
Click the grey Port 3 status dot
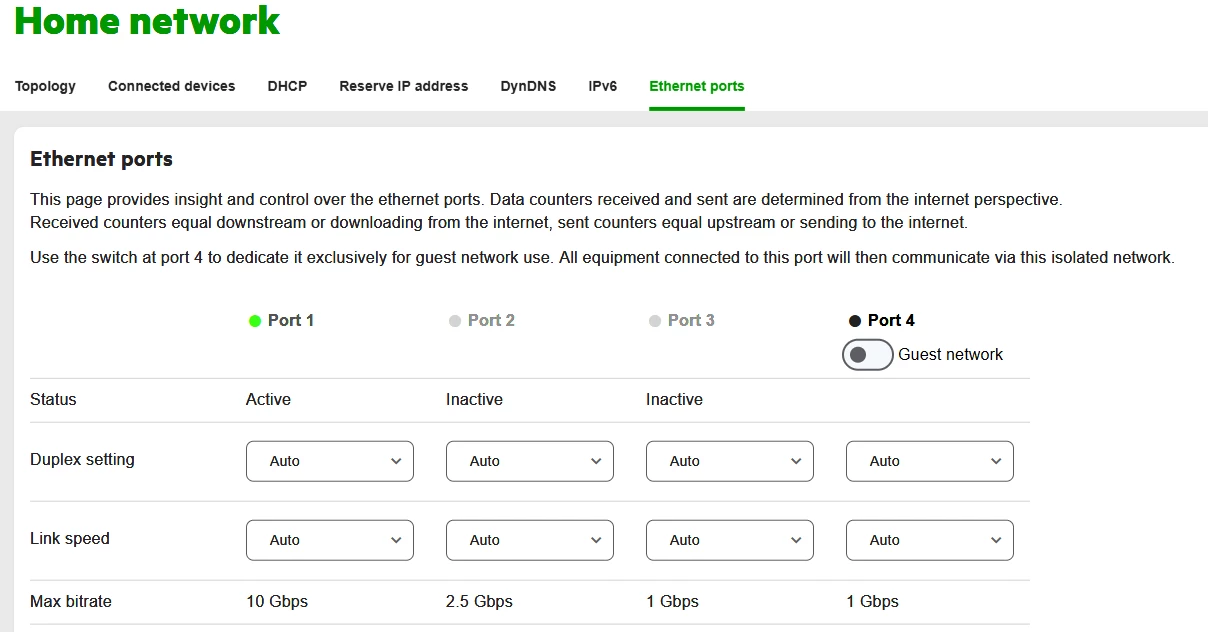click(655, 321)
